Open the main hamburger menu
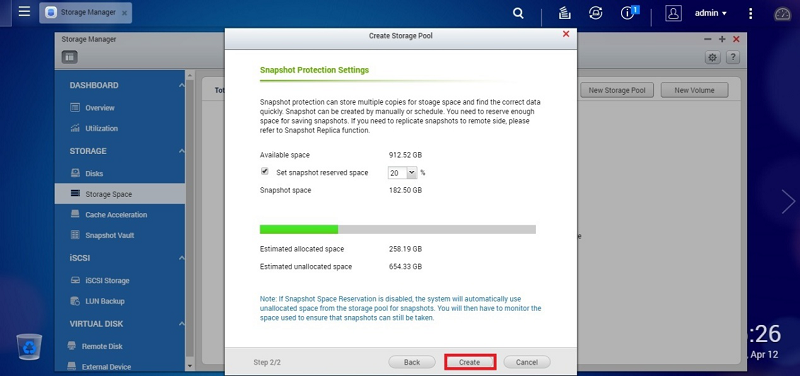 tap(24, 12)
